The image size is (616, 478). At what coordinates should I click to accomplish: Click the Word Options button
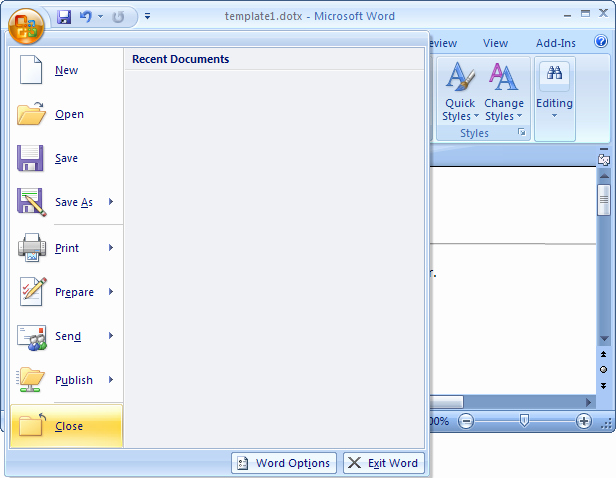tap(284, 463)
